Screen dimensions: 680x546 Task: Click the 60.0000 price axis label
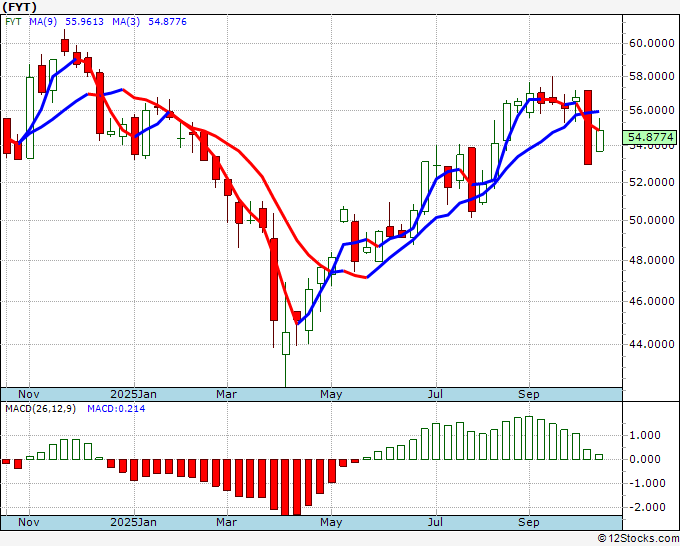pyautogui.click(x=652, y=43)
